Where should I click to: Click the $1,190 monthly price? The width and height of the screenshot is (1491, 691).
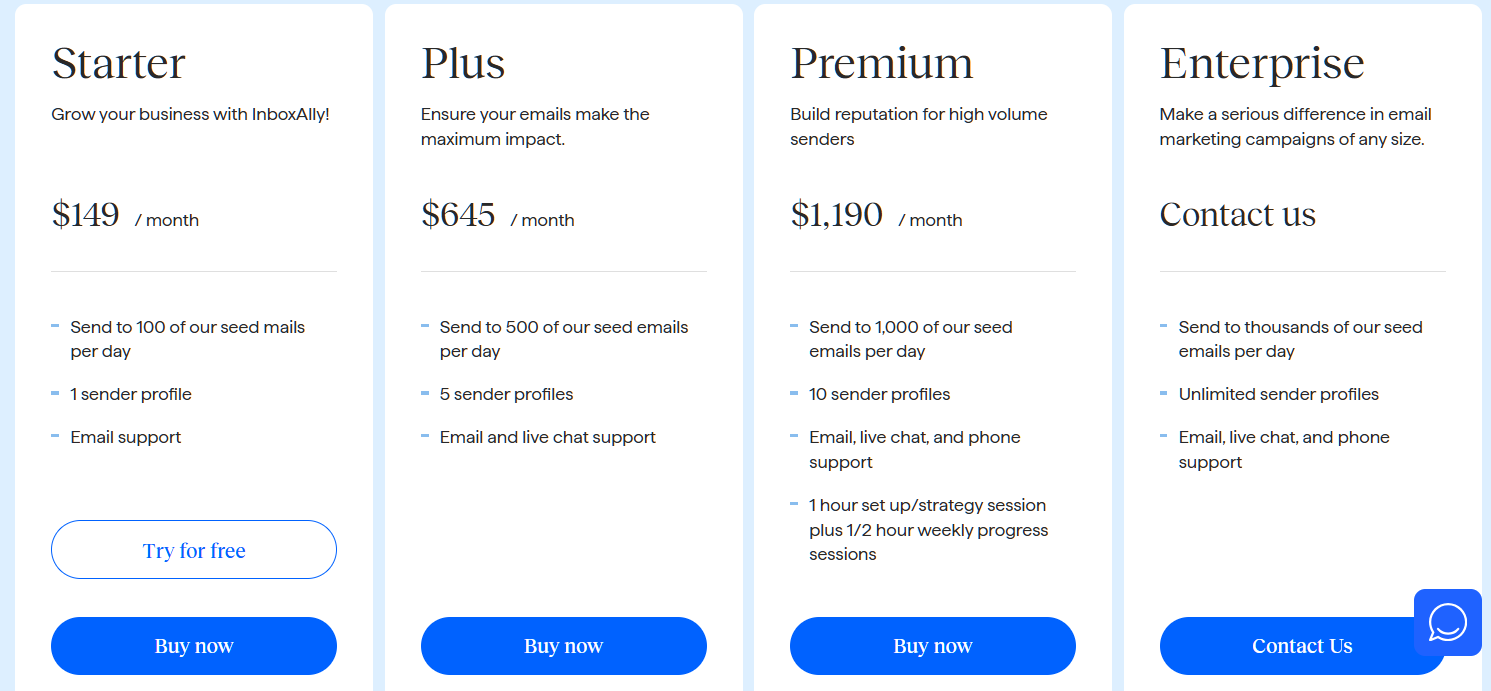tap(836, 215)
